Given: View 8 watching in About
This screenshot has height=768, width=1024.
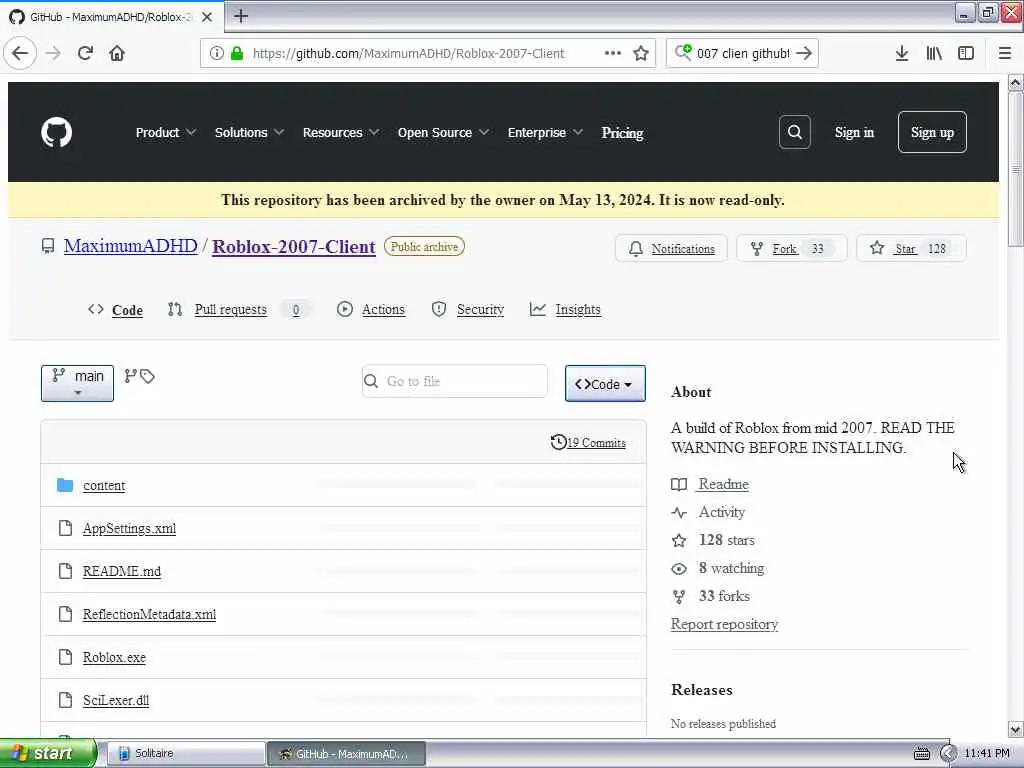Looking at the screenshot, I should coord(731,568).
